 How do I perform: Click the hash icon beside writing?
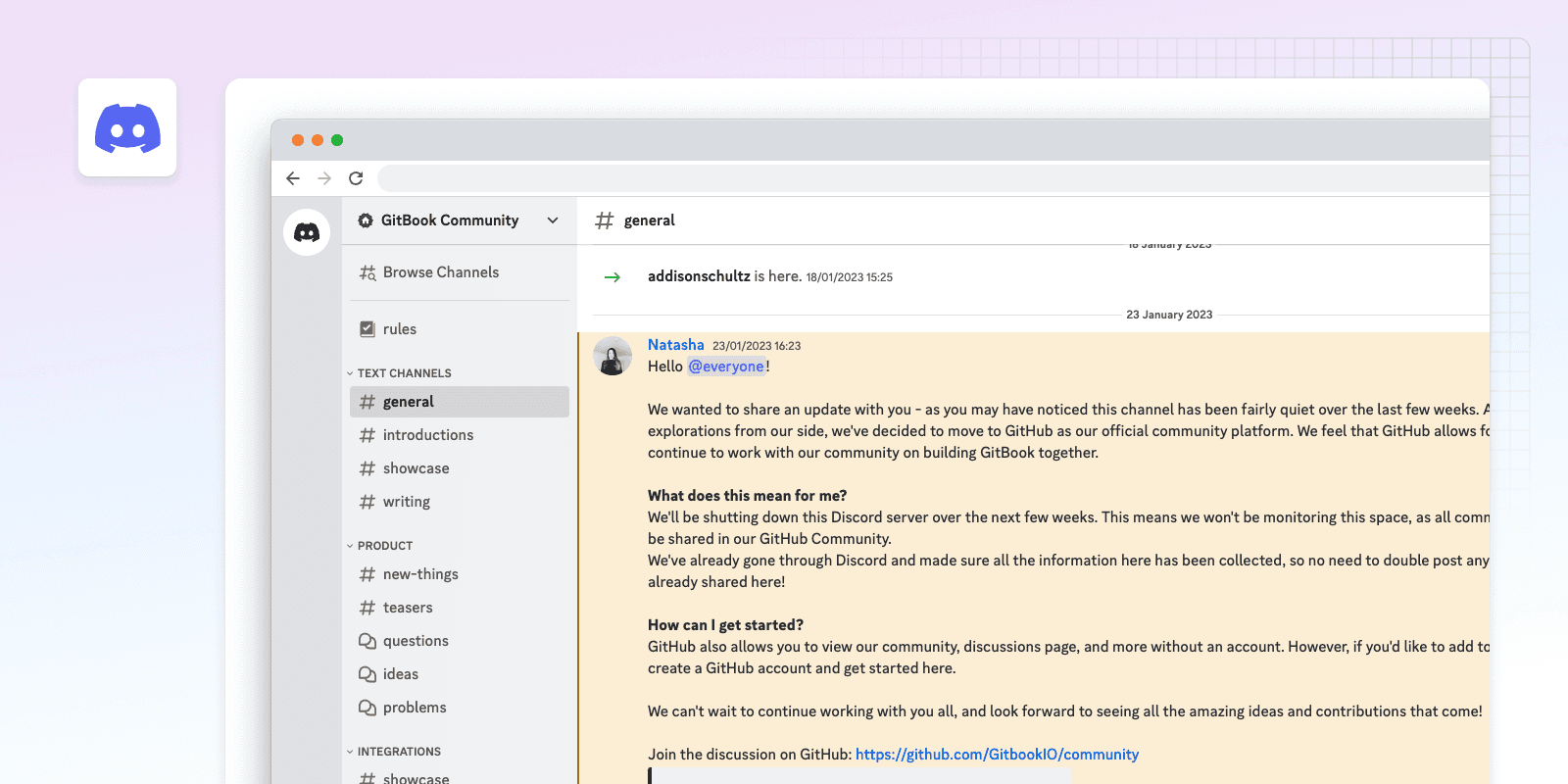pos(367,502)
